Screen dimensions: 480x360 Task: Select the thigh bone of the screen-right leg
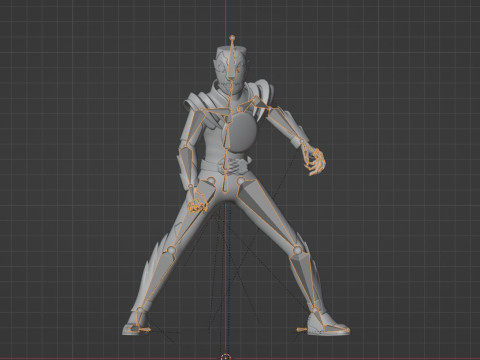(x=267, y=212)
